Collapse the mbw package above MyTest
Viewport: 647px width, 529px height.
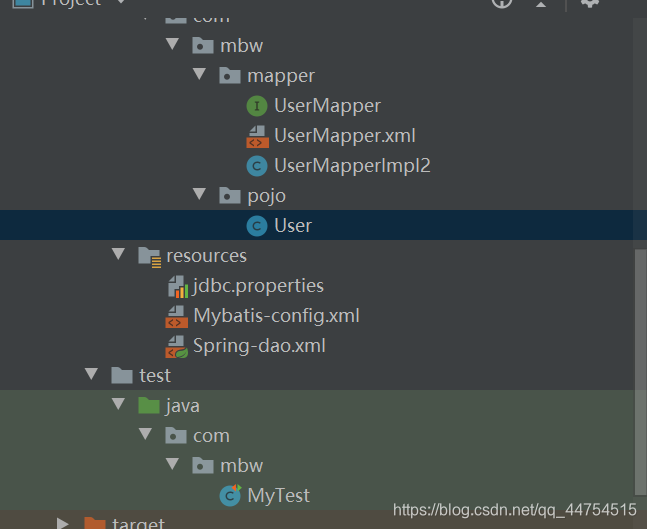172,464
